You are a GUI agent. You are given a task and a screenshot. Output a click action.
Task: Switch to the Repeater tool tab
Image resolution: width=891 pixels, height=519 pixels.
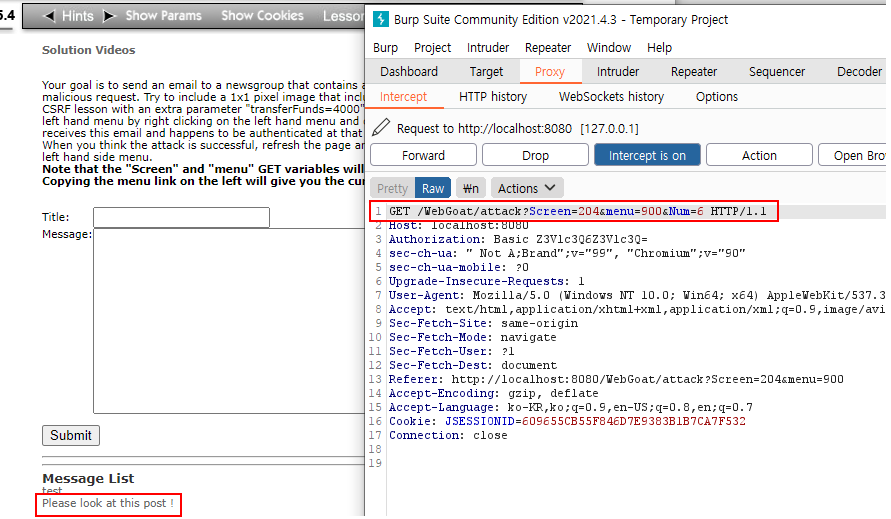tap(694, 72)
